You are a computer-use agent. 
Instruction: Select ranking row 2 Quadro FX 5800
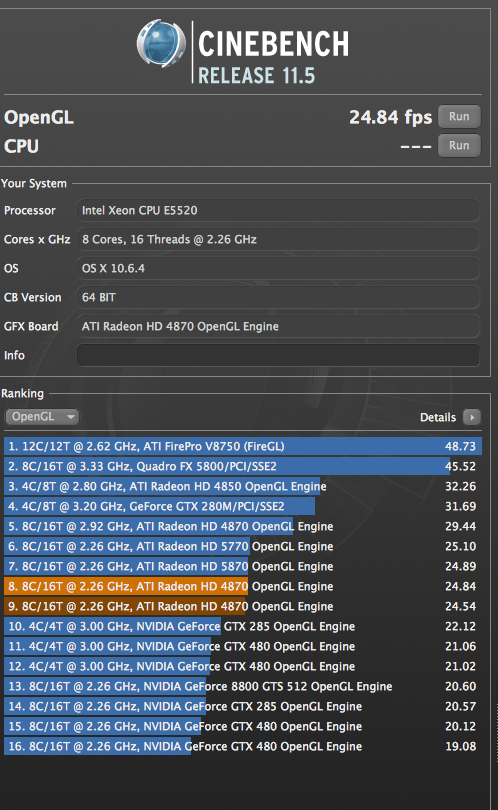pyautogui.click(x=243, y=466)
